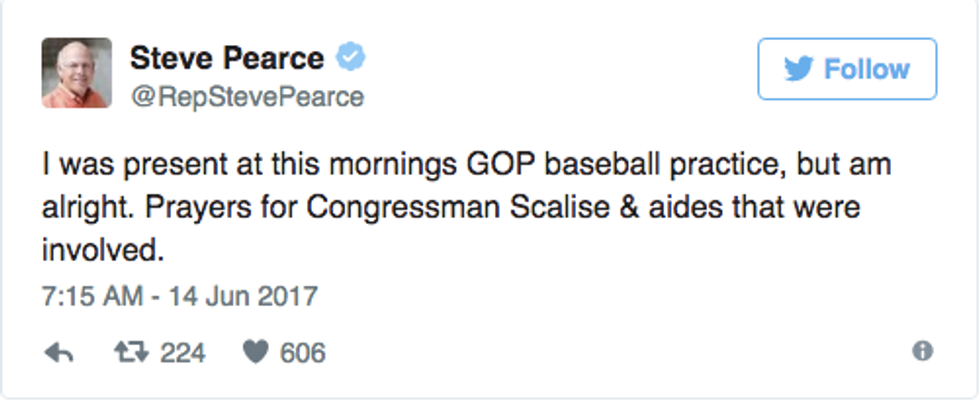
Task: Open the Steve Pearce display name
Action: point(227,59)
